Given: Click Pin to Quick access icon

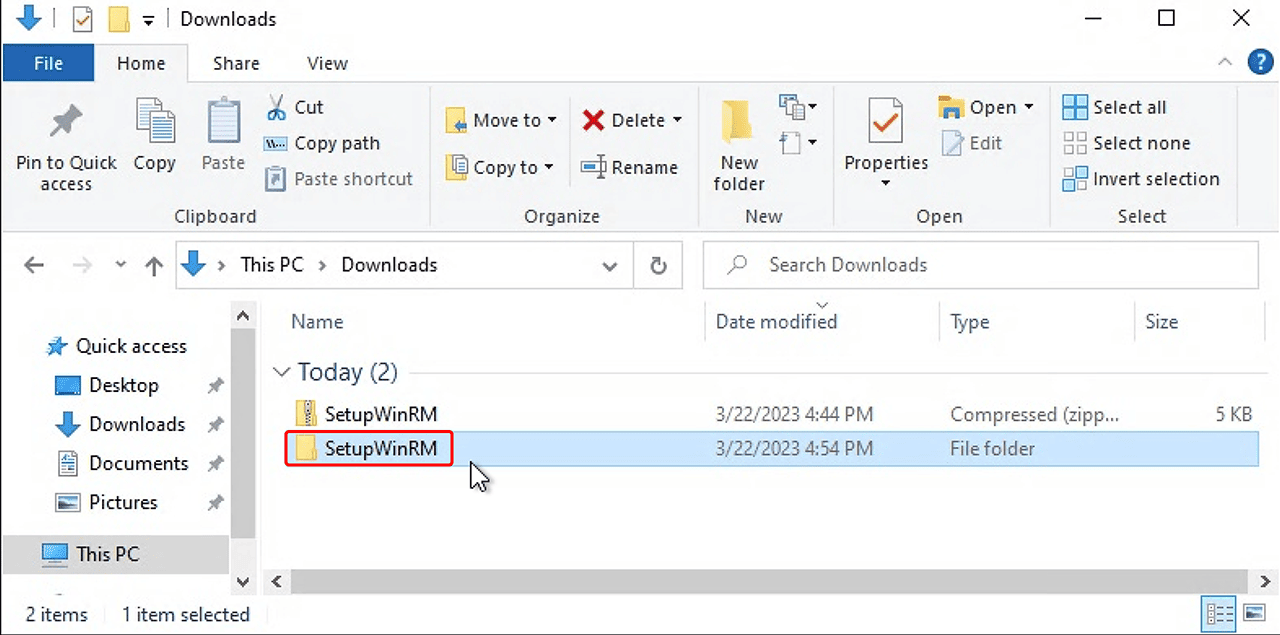Looking at the screenshot, I should click(x=66, y=124).
